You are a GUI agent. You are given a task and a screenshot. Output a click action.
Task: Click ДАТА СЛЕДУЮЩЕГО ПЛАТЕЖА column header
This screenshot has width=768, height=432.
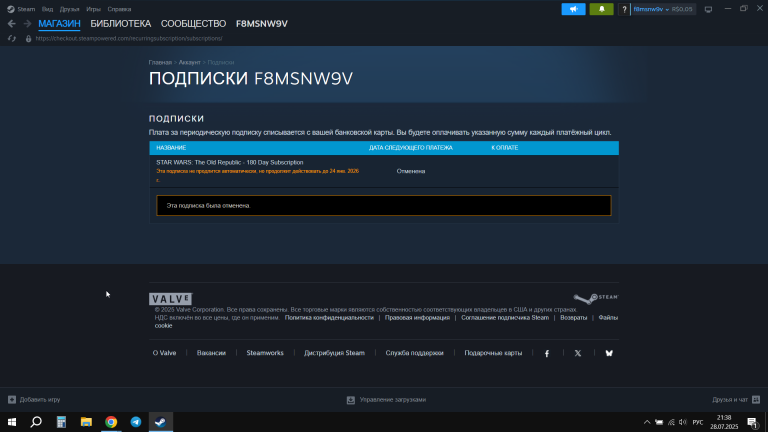pos(410,148)
